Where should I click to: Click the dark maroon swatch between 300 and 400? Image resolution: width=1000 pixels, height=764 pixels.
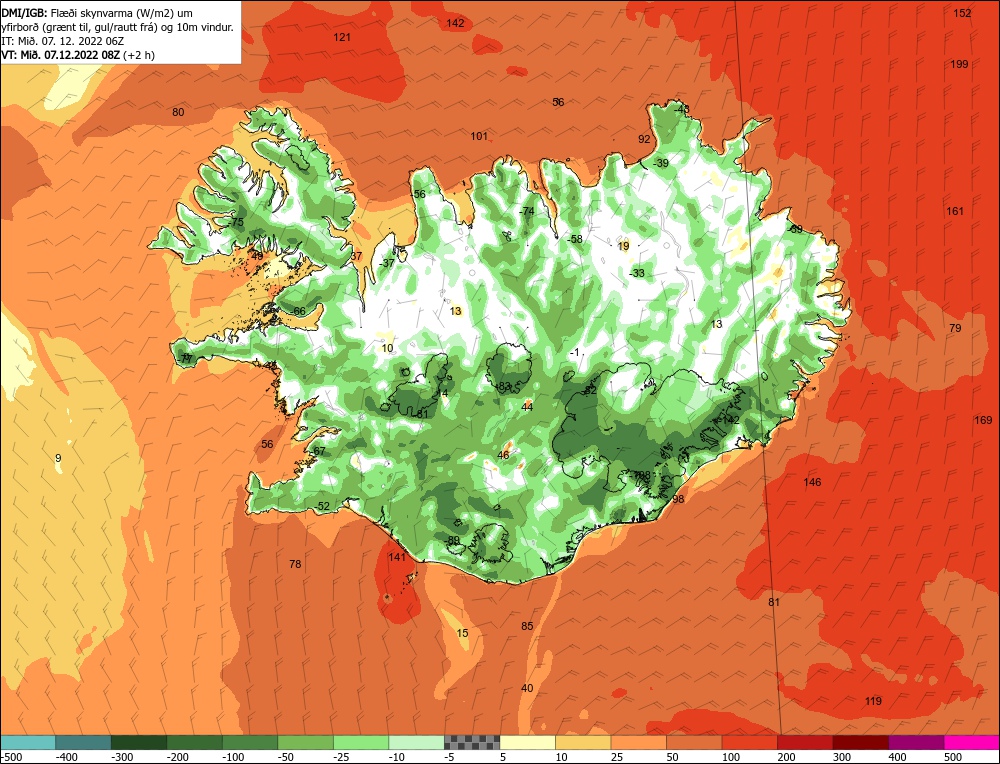click(x=860, y=742)
